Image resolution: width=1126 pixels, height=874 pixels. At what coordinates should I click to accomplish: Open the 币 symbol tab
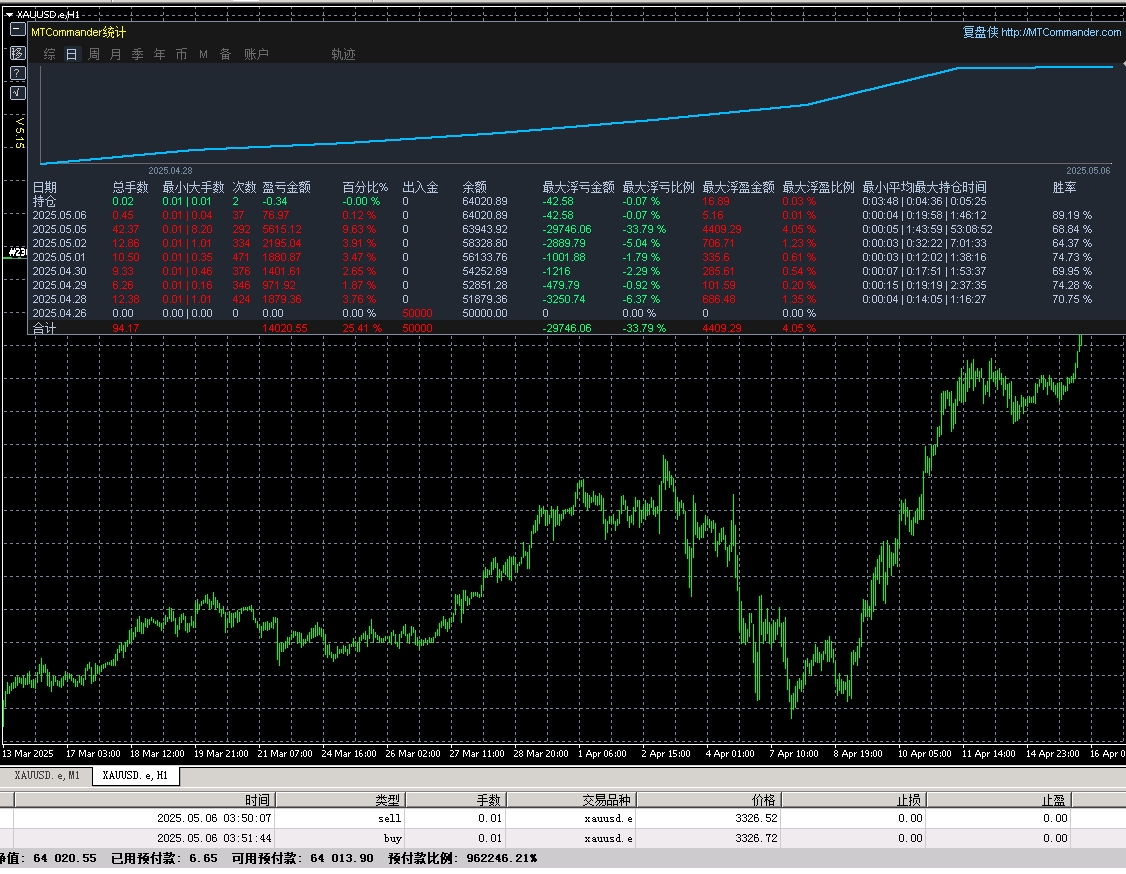(182, 55)
